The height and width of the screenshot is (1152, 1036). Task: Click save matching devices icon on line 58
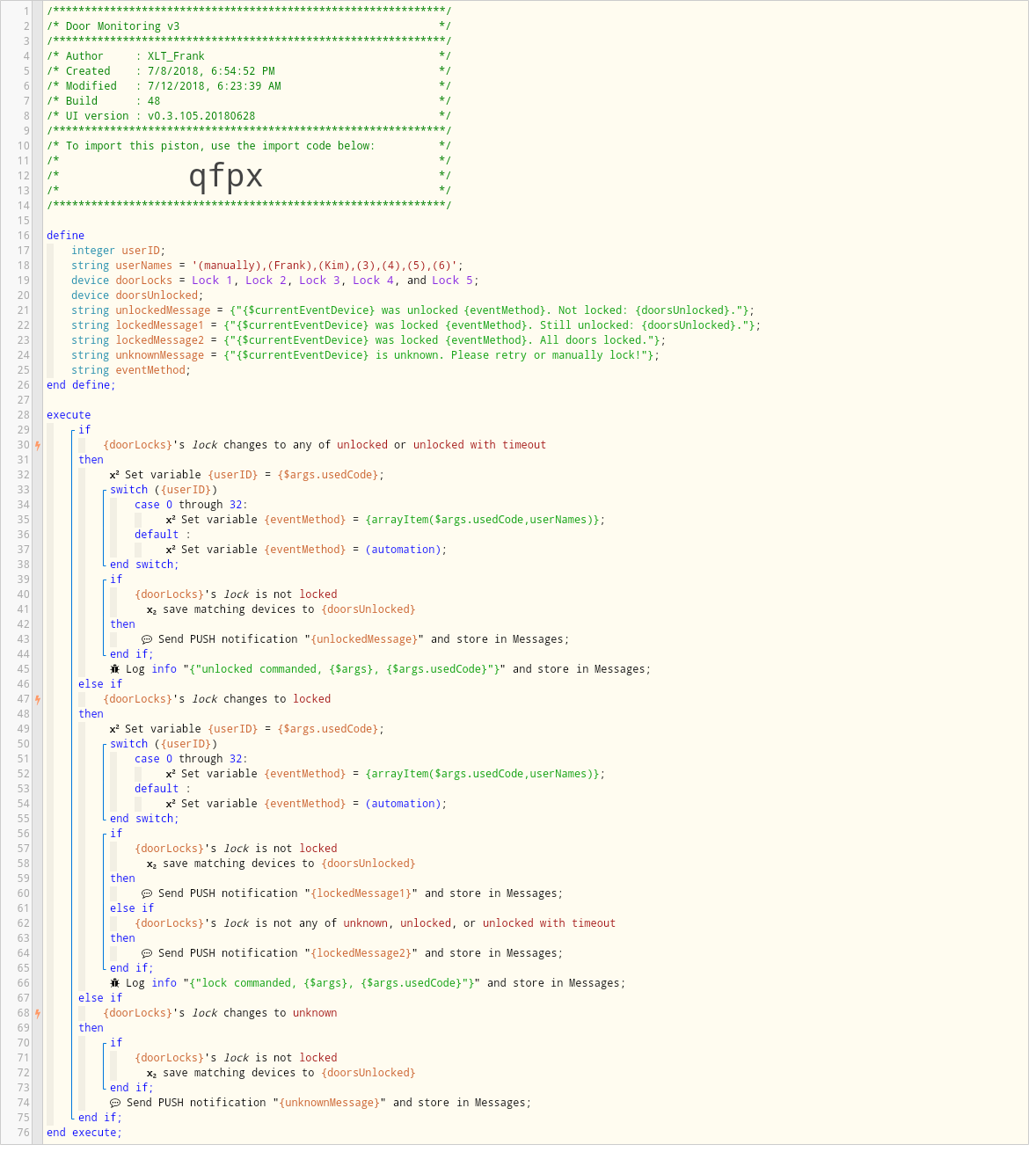pyautogui.click(x=152, y=864)
